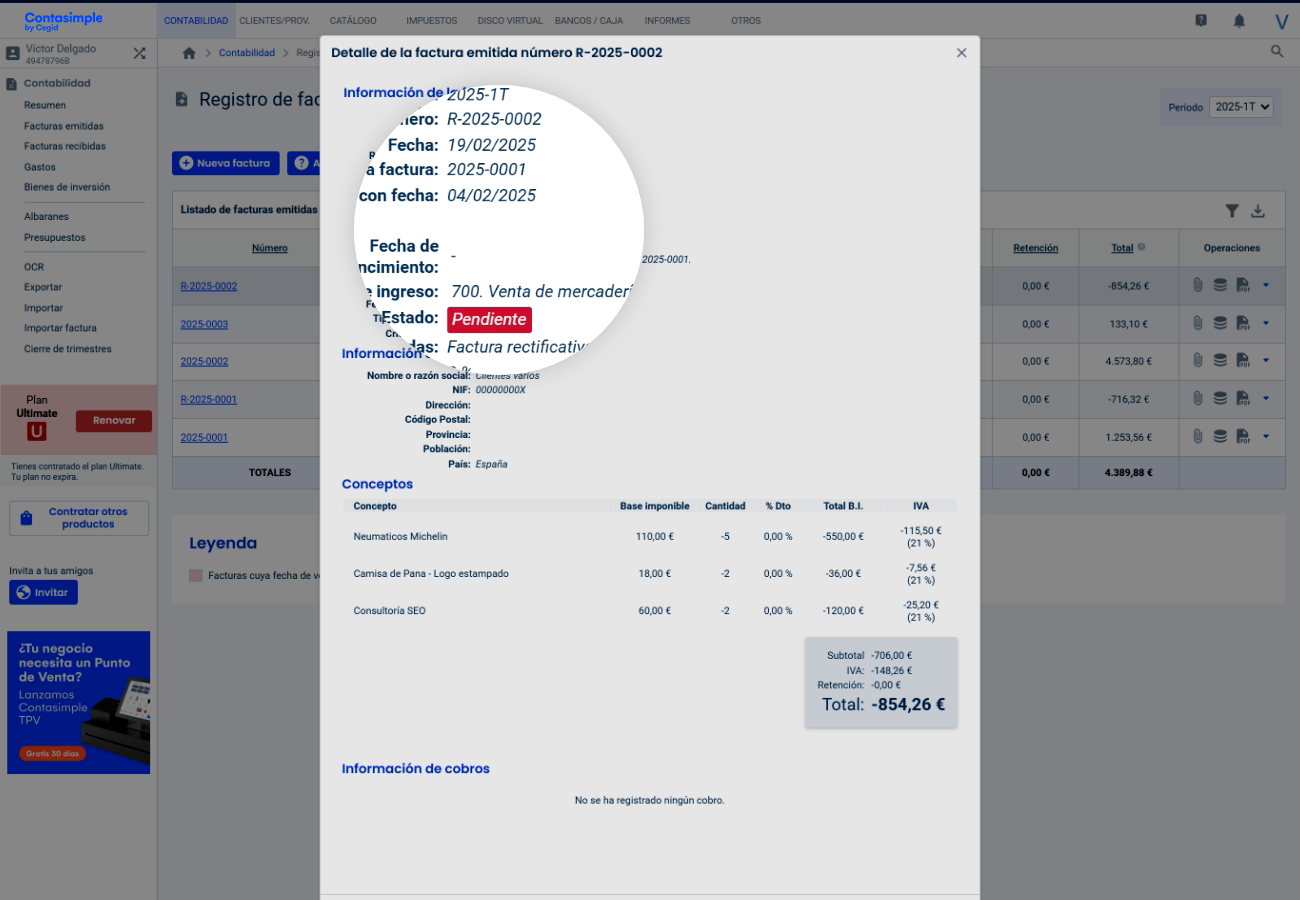Open attachments for the 4.573,80 € row
The height and width of the screenshot is (900, 1300).
tap(1197, 361)
